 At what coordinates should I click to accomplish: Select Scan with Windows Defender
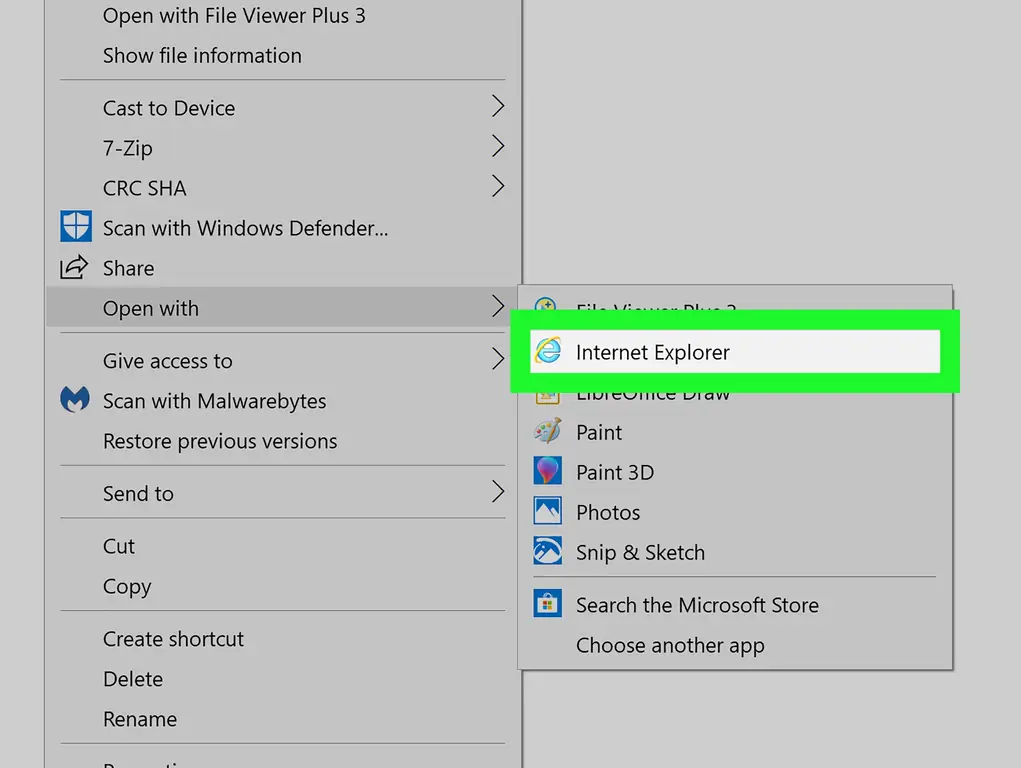(x=283, y=228)
